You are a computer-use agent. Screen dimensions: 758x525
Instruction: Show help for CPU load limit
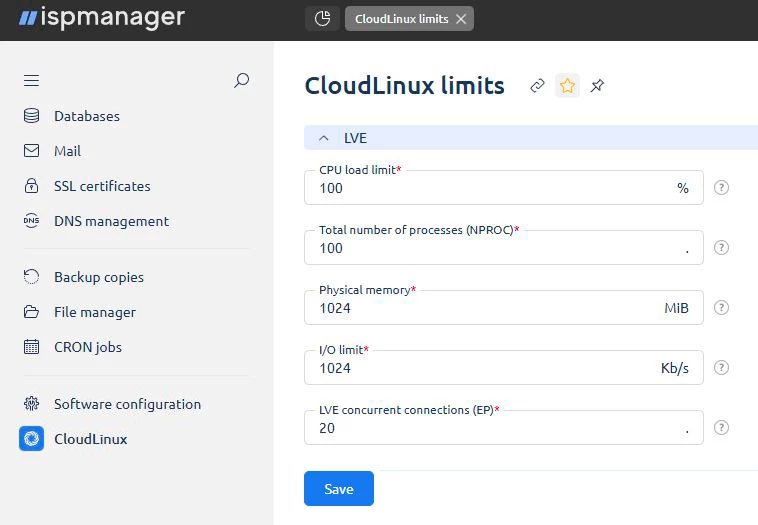pos(721,188)
